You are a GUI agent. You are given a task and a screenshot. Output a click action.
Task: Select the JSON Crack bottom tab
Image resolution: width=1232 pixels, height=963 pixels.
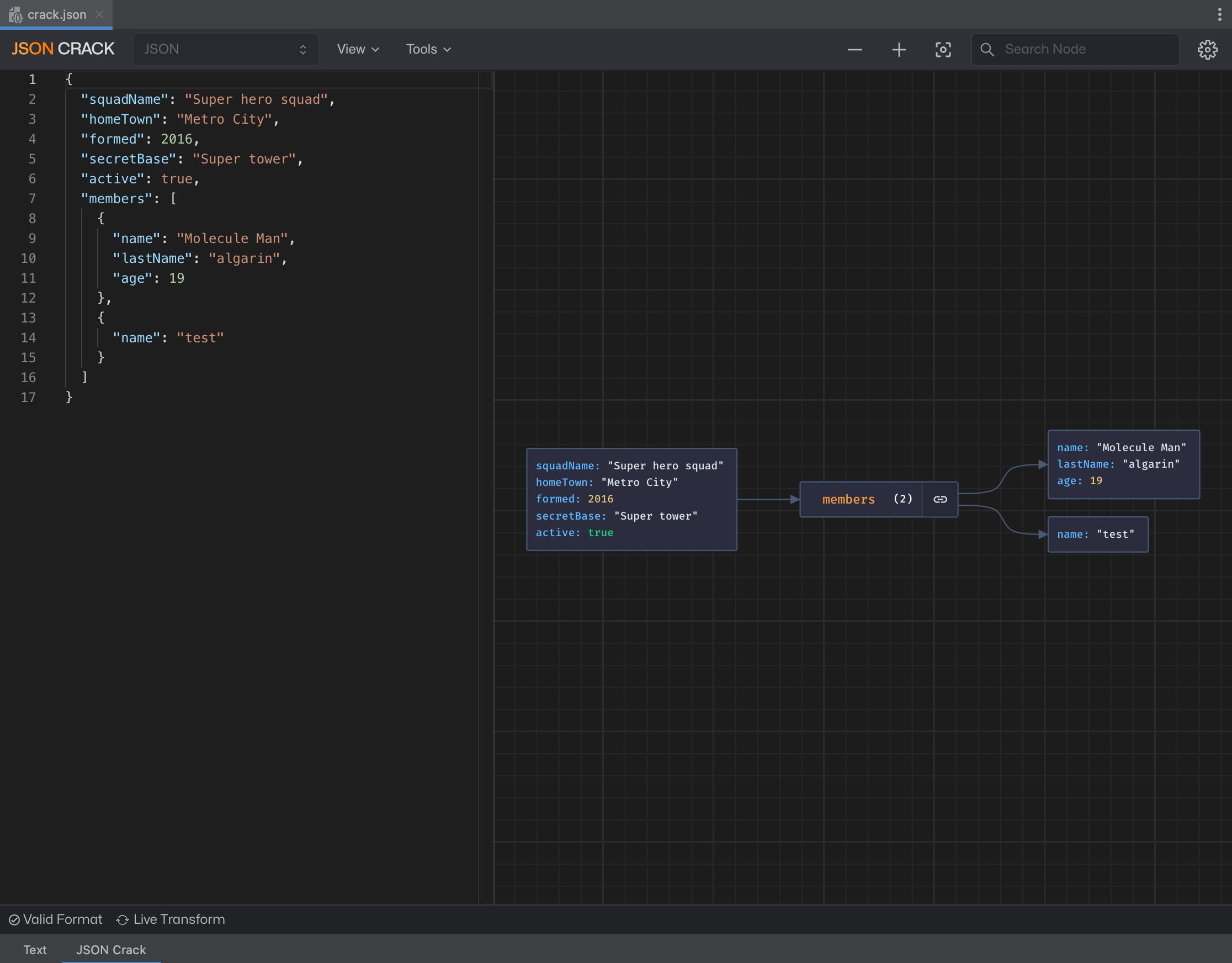coord(110,949)
